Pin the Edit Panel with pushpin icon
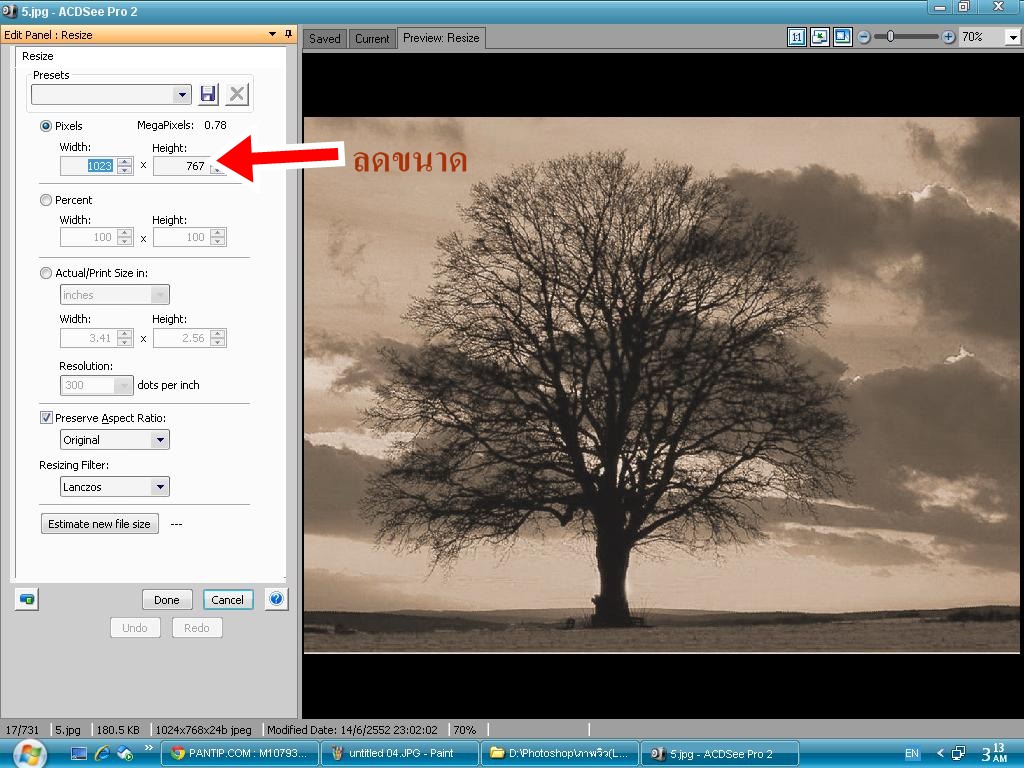This screenshot has width=1024, height=768. pyautogui.click(x=289, y=34)
